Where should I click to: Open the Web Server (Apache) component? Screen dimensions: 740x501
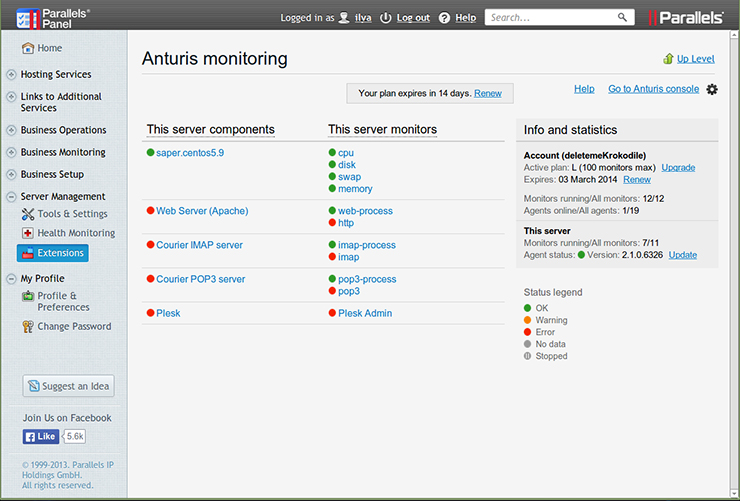[202, 211]
